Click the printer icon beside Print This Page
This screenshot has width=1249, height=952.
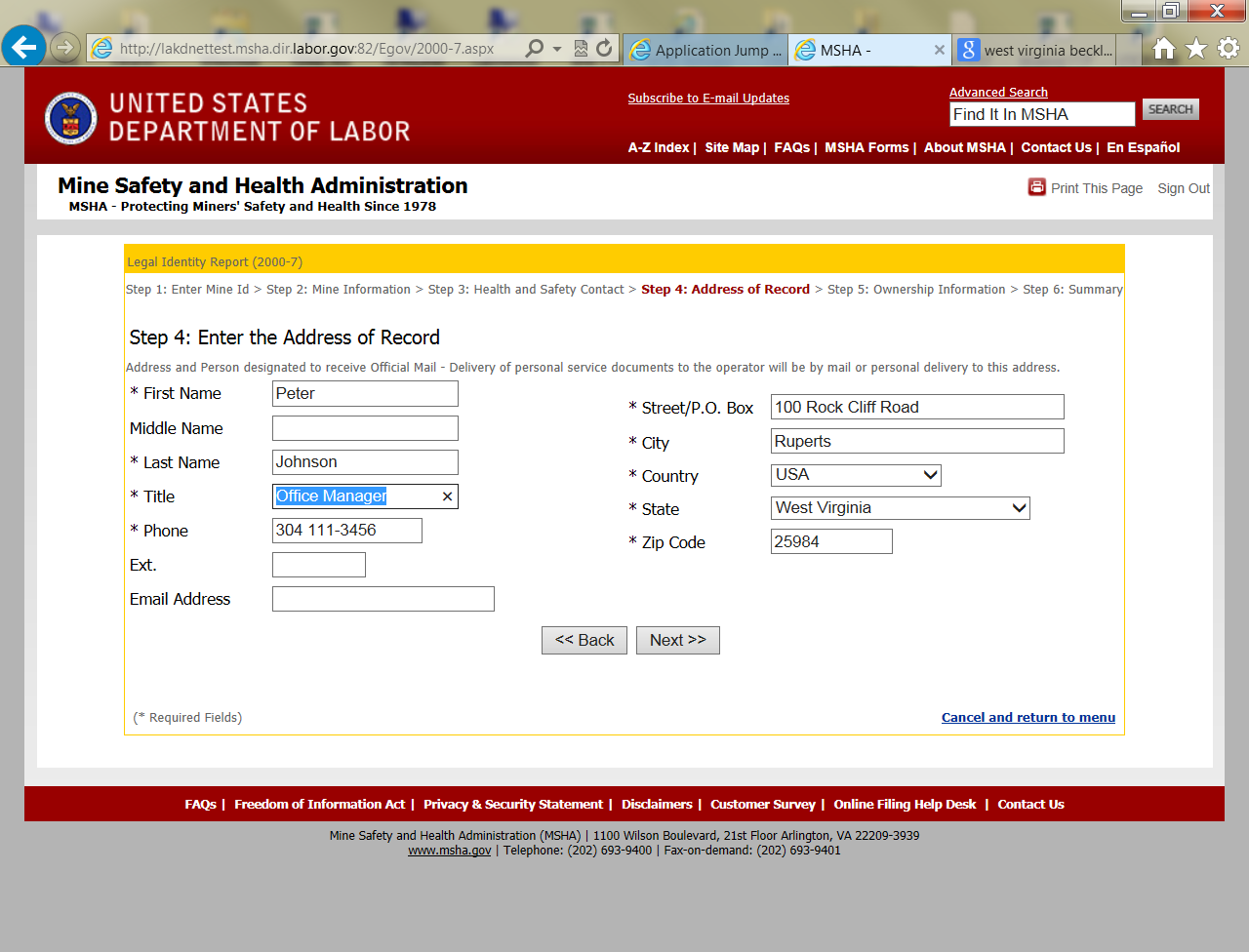click(x=1036, y=187)
